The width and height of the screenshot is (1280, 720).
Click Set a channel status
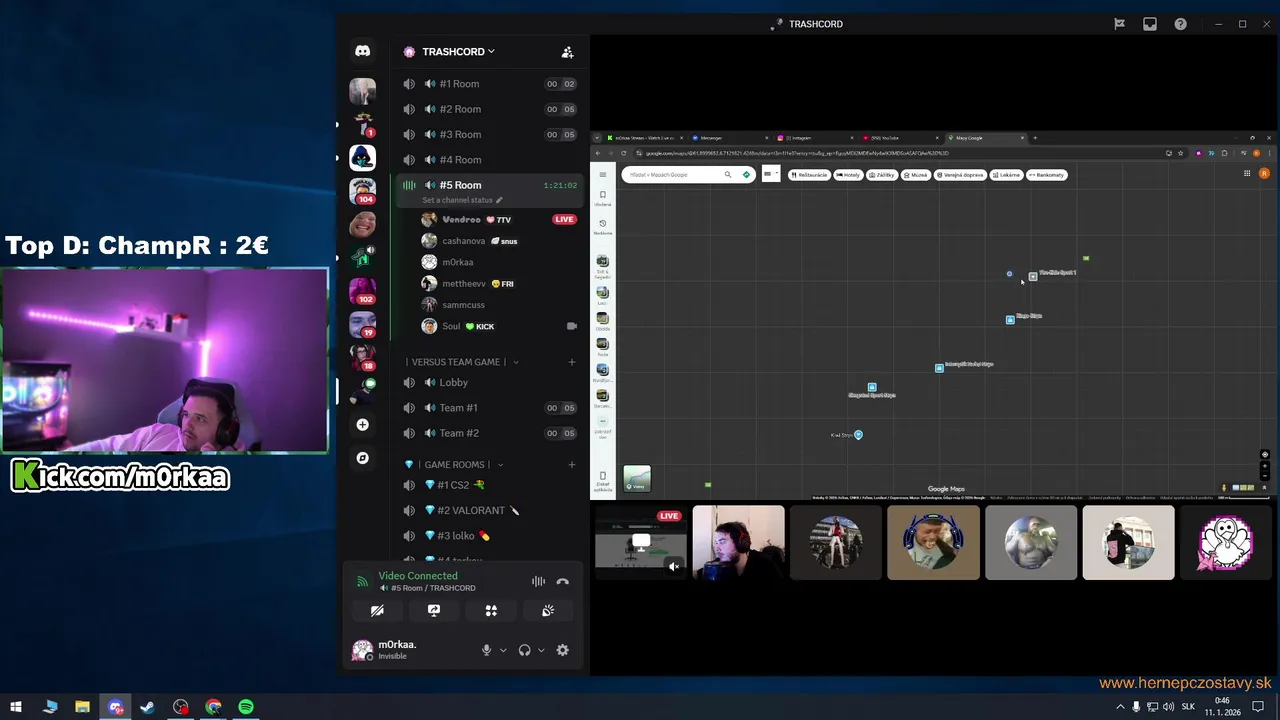pos(462,200)
